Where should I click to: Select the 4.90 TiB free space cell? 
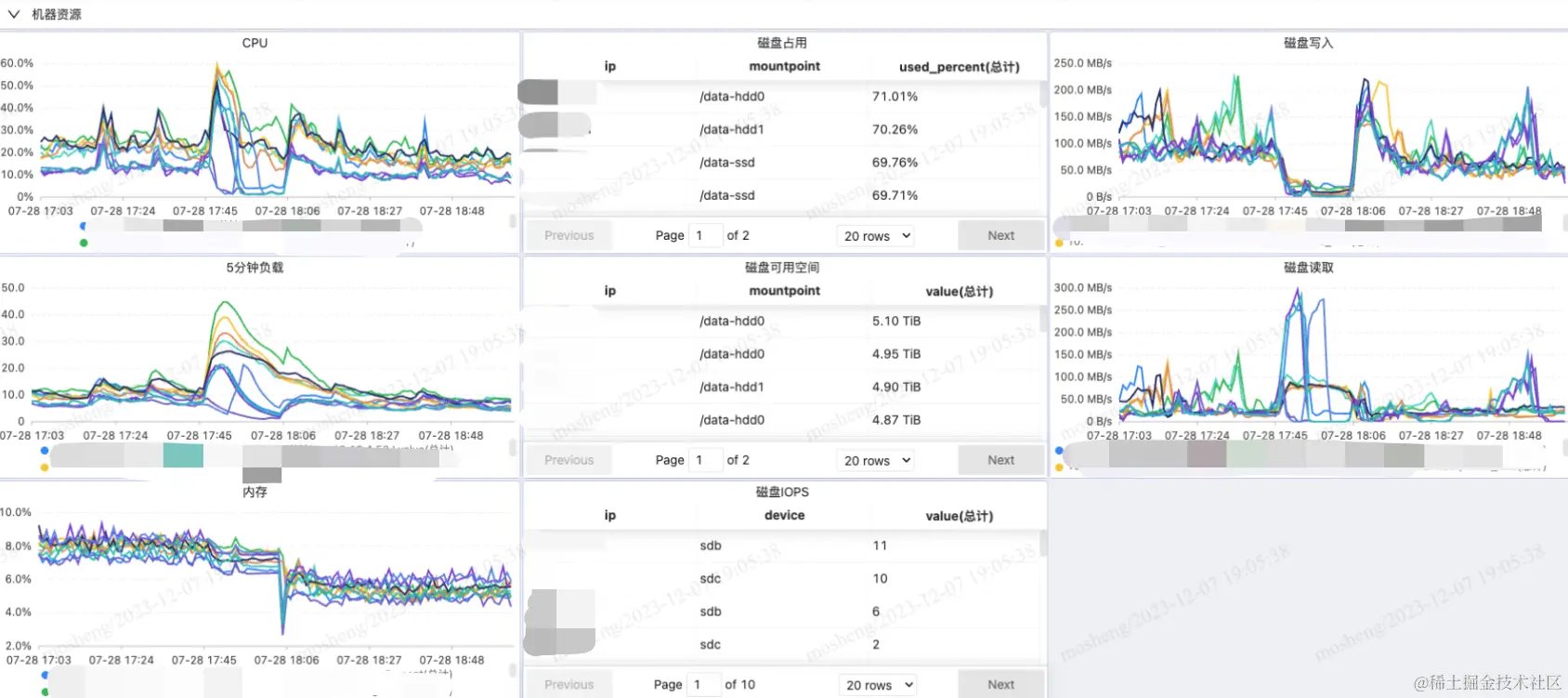896,387
